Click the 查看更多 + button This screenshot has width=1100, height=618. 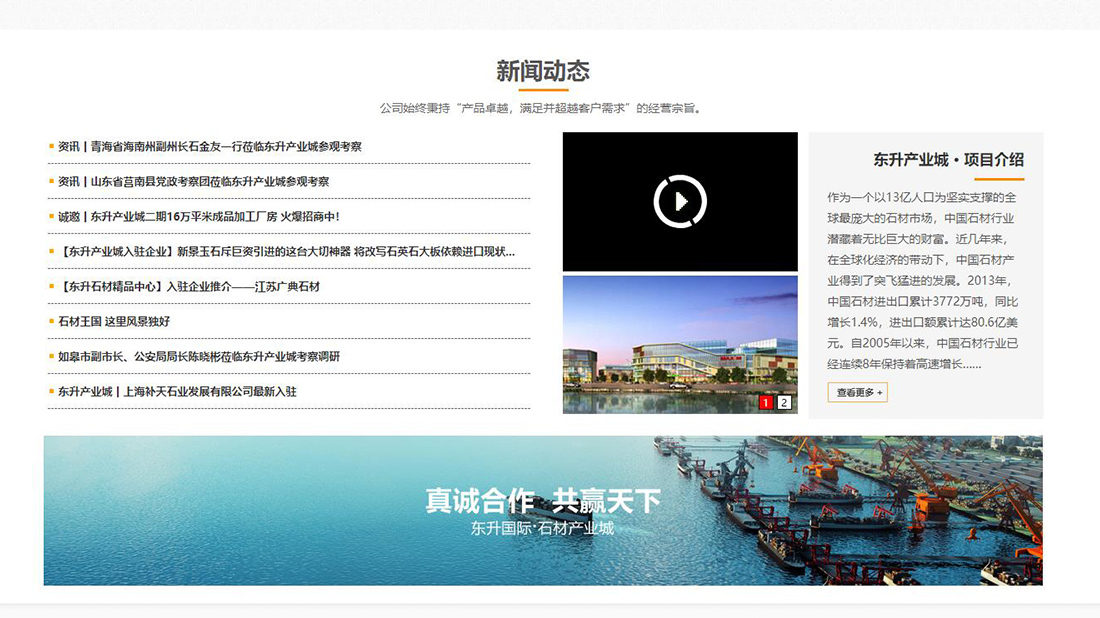coord(857,392)
